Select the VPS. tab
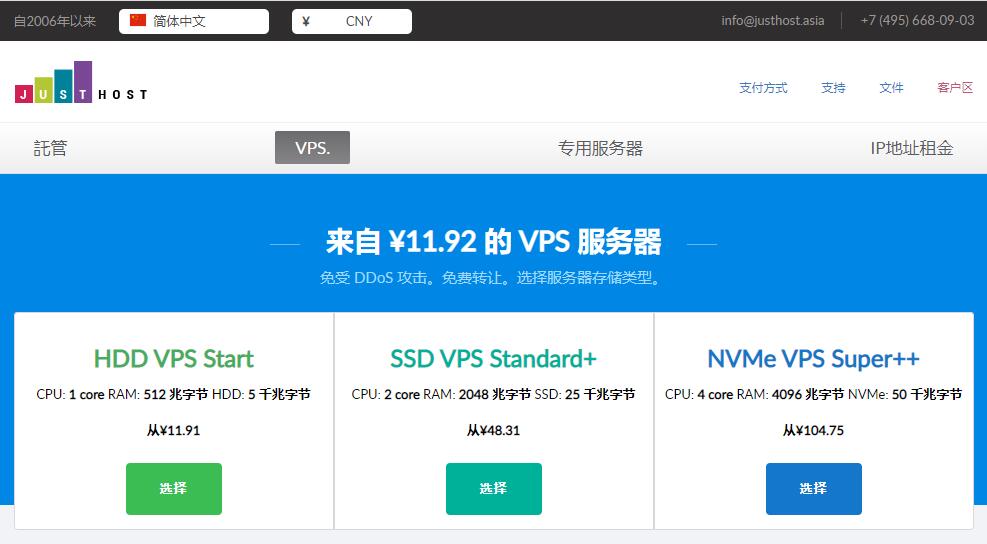The height and width of the screenshot is (544, 987). coord(312,147)
